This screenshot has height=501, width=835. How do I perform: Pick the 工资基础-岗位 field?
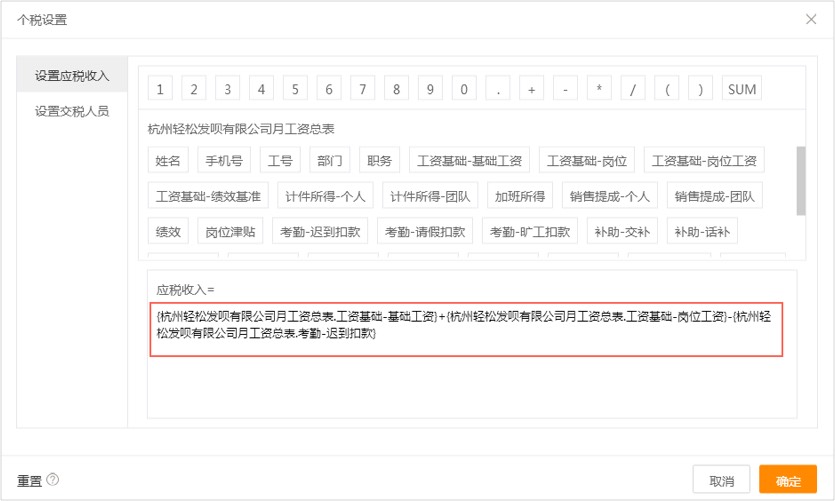(x=587, y=160)
